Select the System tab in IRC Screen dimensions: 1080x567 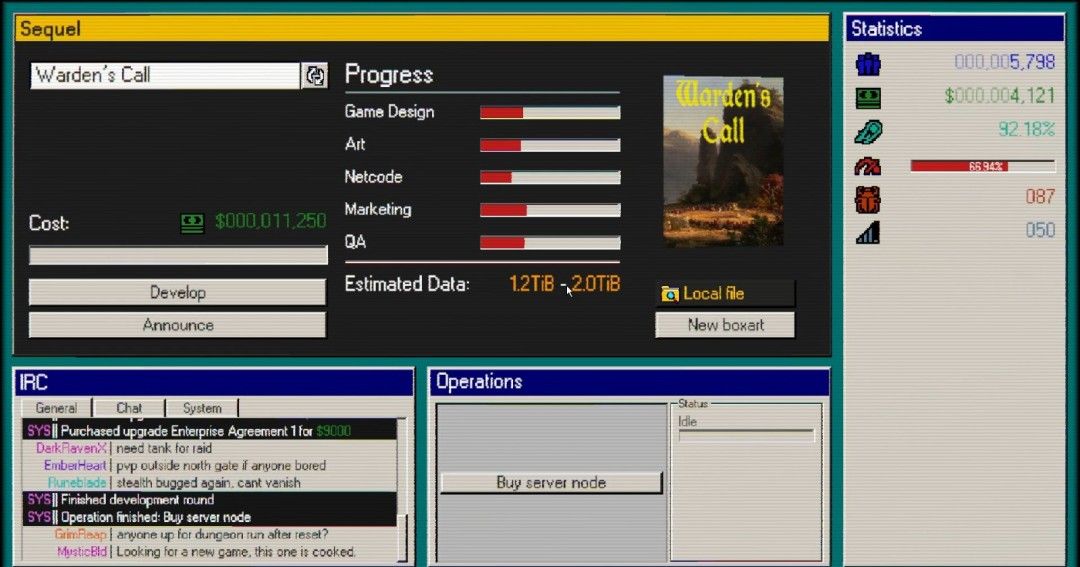(x=201, y=408)
